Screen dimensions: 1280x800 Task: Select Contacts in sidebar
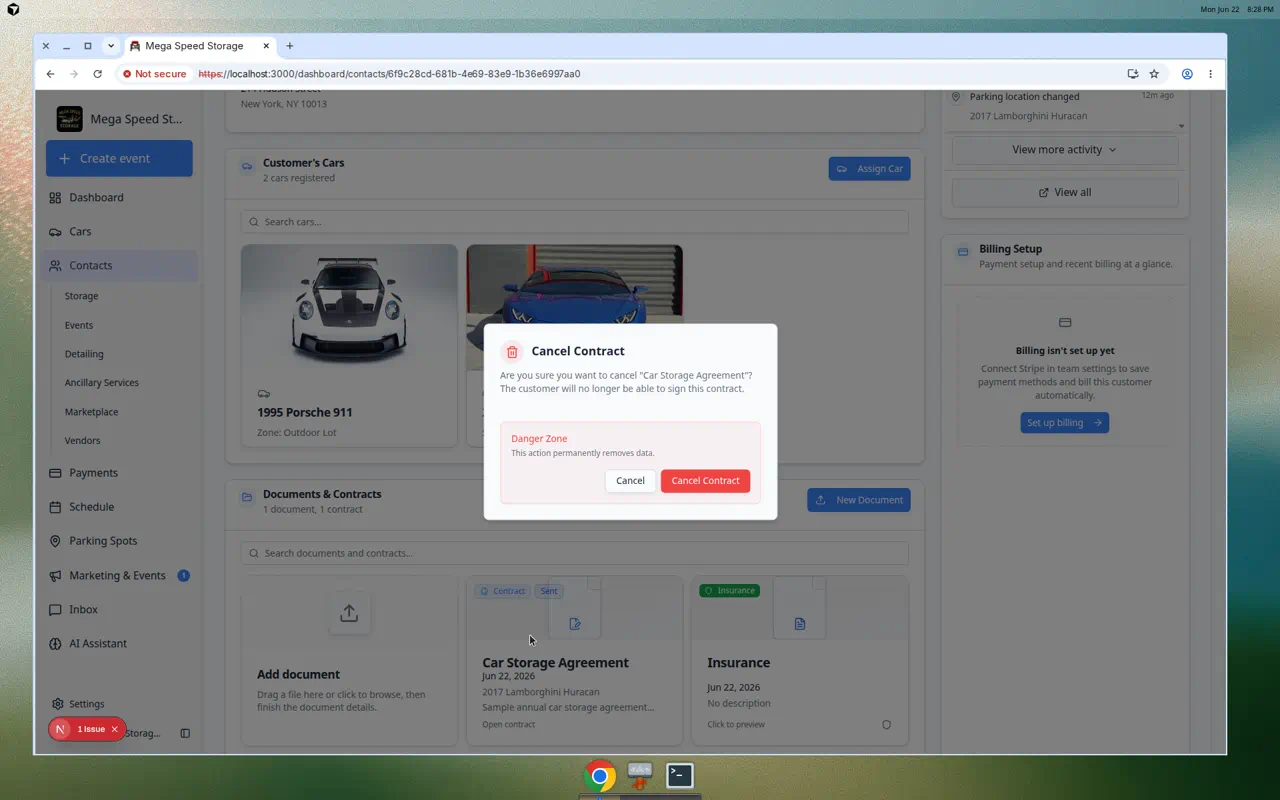[x=119, y=265]
